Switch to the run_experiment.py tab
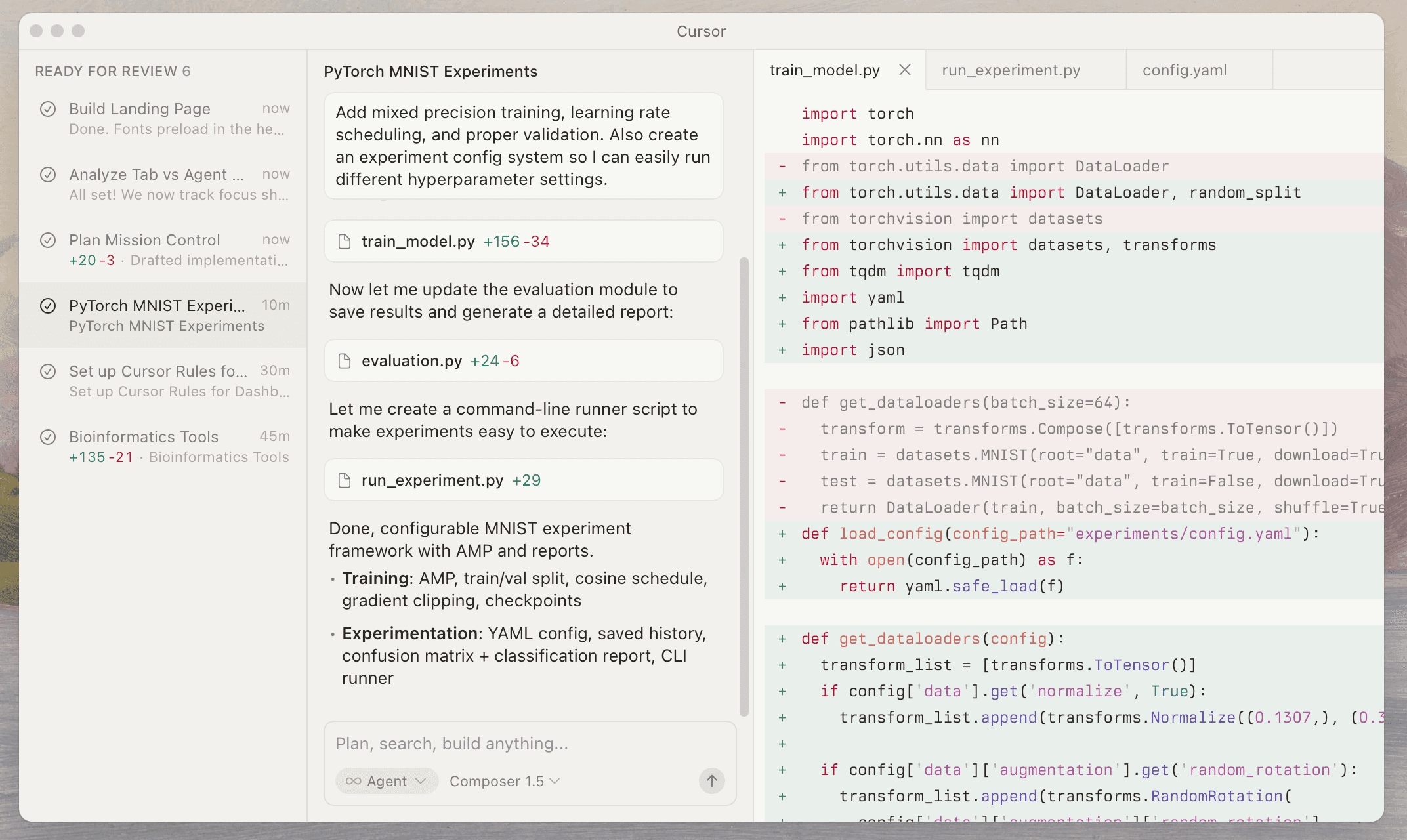 tap(1011, 70)
